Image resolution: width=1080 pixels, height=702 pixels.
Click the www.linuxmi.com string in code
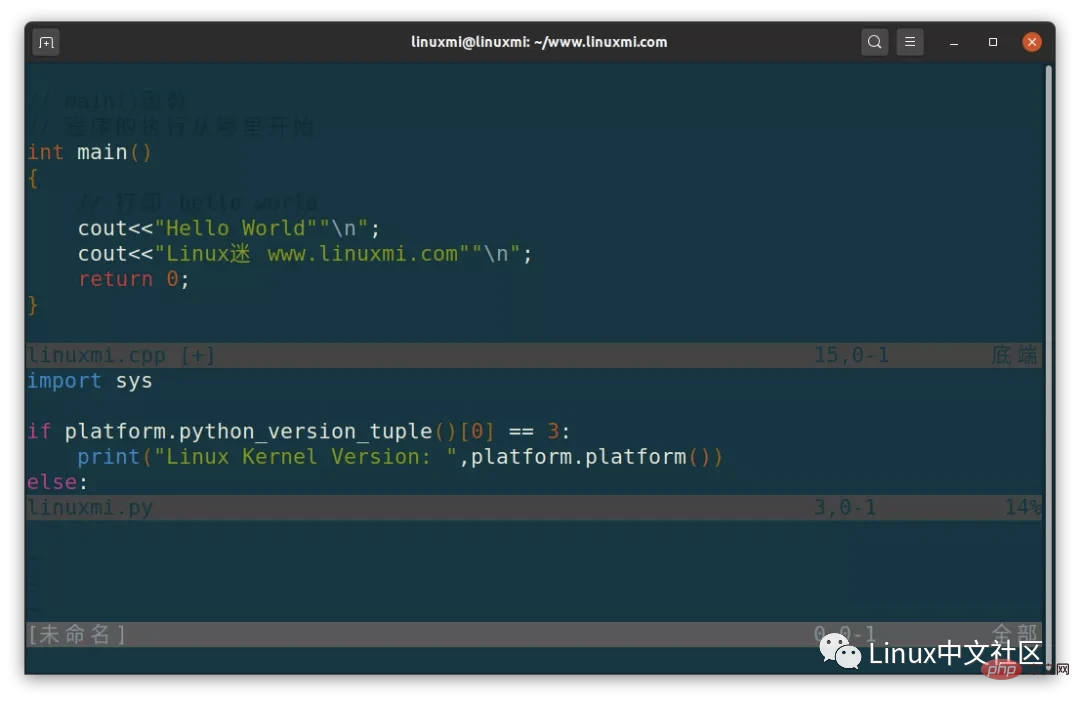click(362, 254)
